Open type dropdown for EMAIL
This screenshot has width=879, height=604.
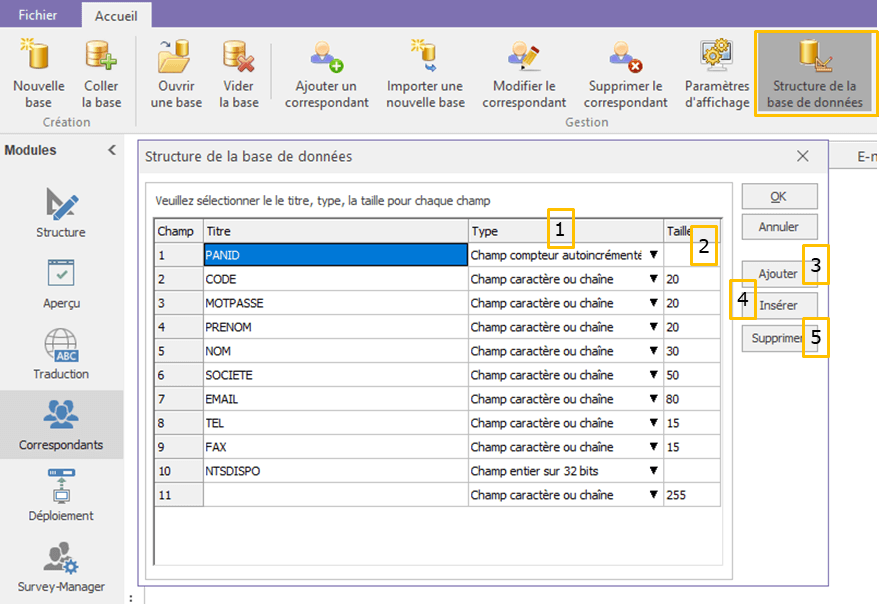654,399
